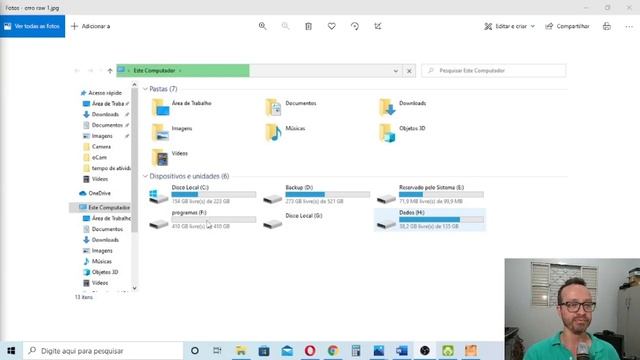Add photo to favorites with heart icon

point(331,26)
